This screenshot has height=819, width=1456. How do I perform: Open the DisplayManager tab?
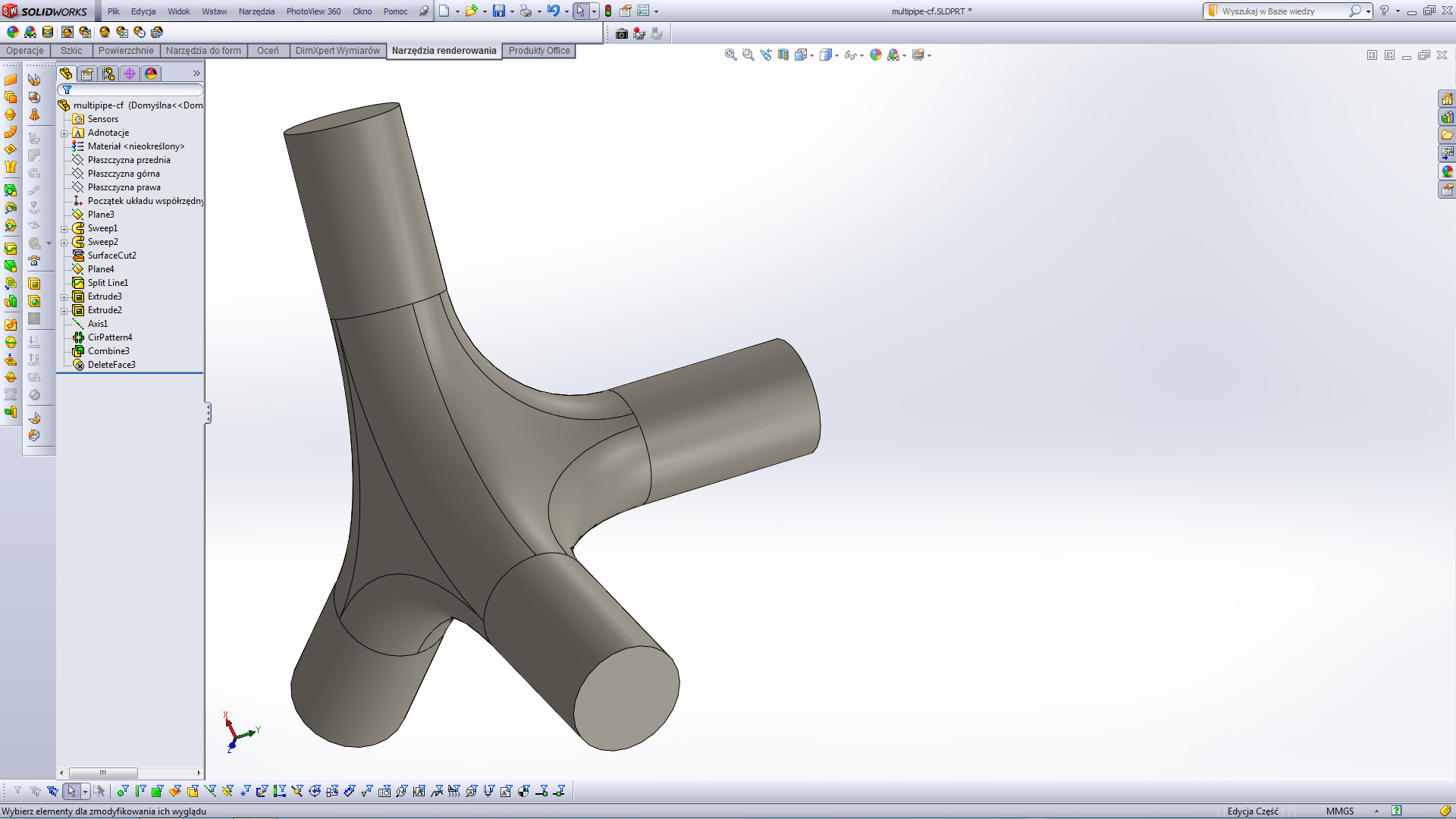(x=151, y=74)
